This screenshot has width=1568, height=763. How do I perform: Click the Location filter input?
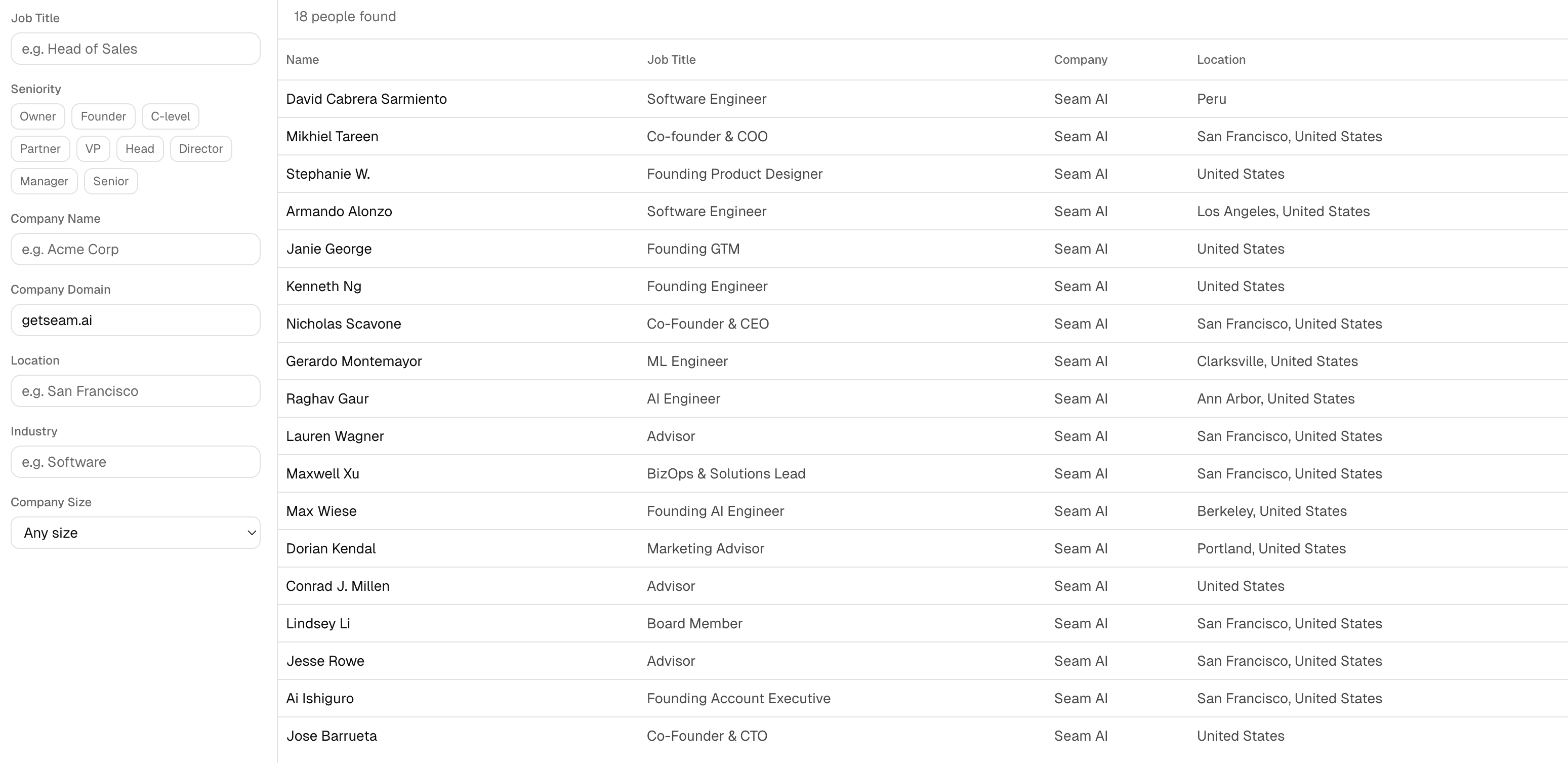(135, 391)
